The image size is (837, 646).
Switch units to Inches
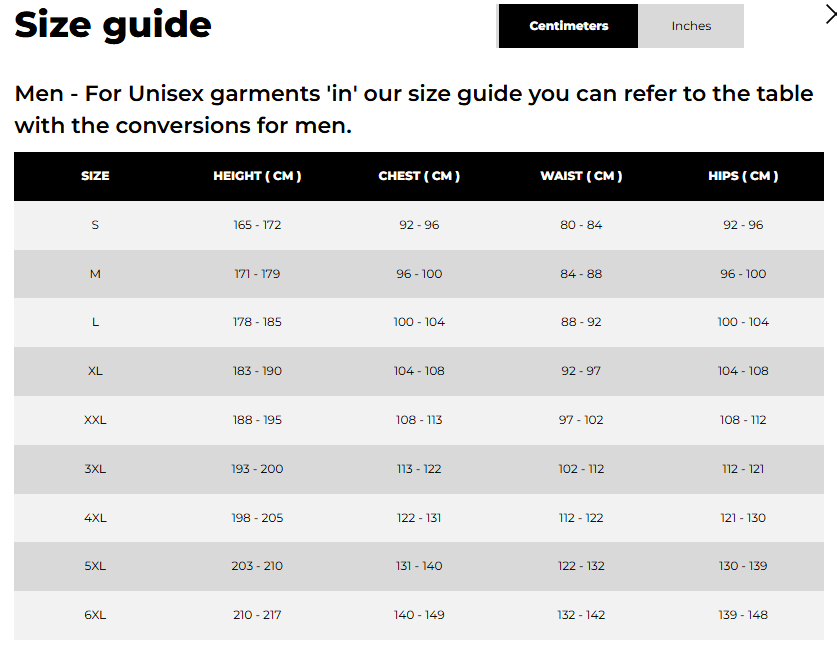point(691,26)
